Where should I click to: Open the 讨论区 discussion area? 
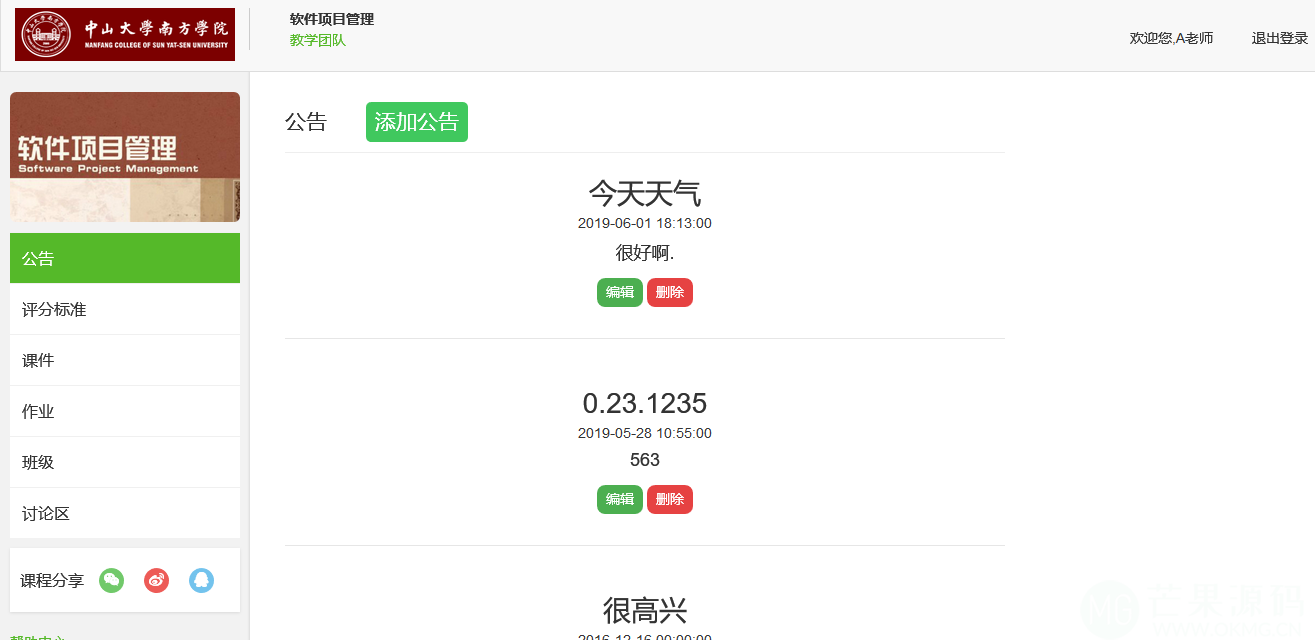click(125, 514)
